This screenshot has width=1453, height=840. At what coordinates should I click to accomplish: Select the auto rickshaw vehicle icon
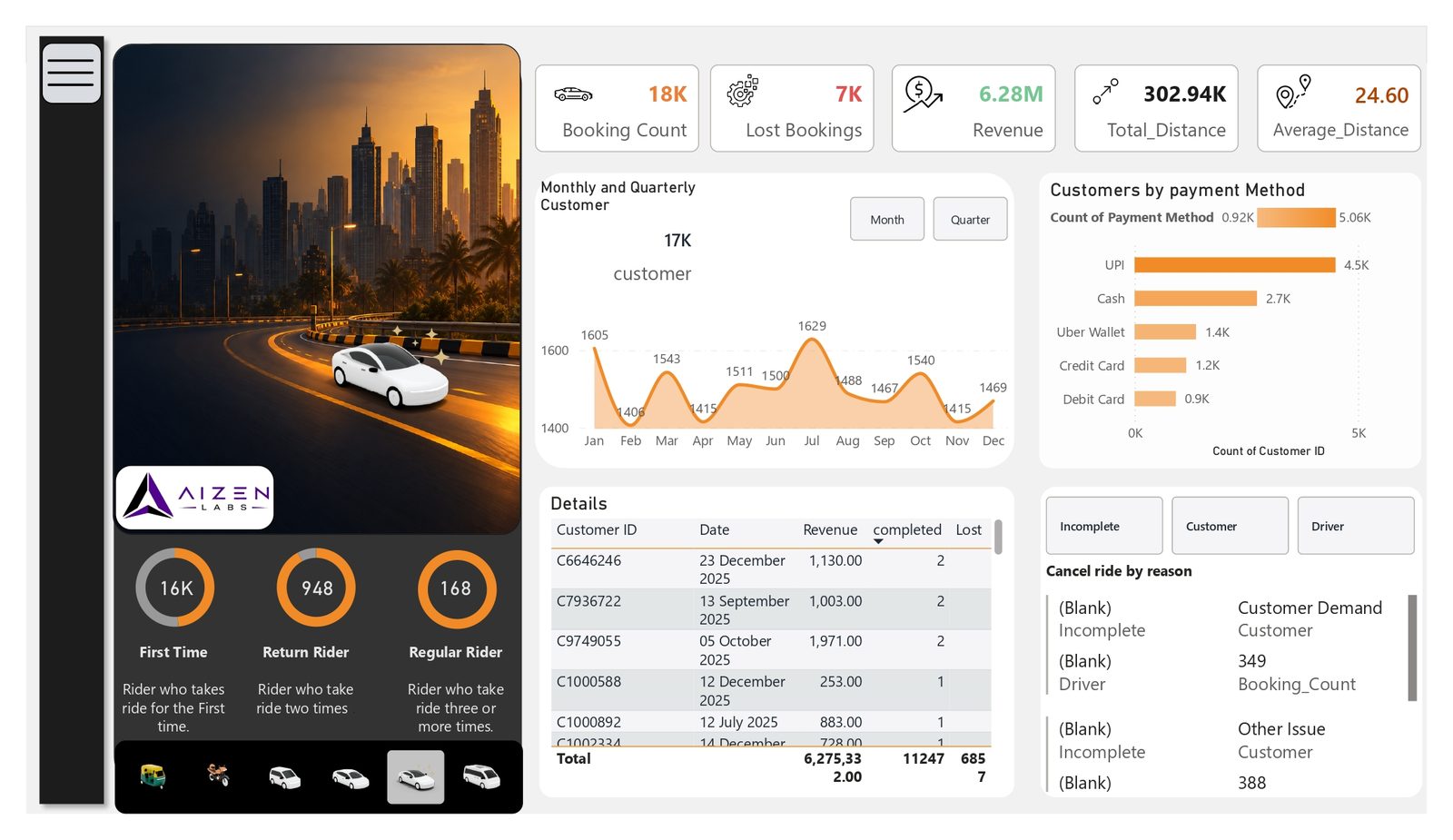(153, 776)
